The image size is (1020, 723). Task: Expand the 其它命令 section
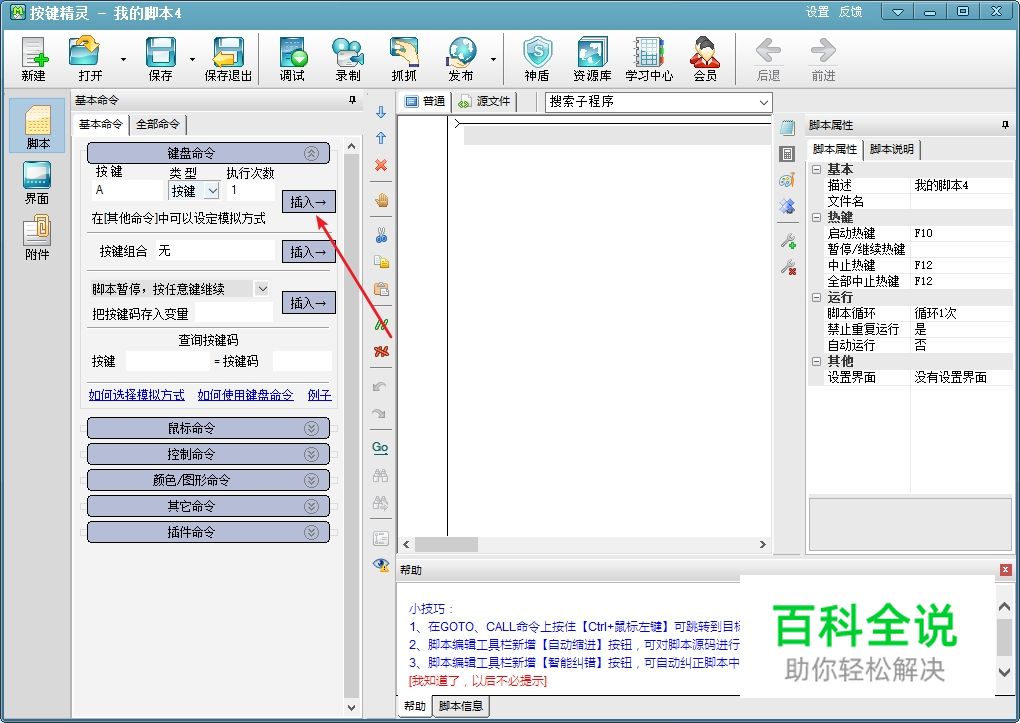pos(312,506)
